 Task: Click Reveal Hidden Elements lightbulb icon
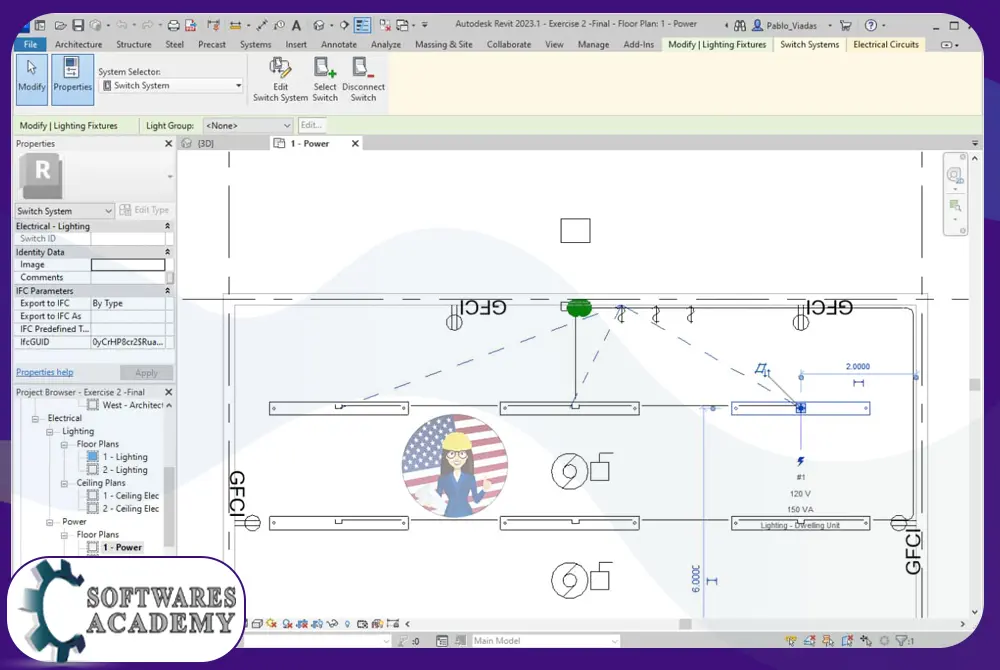click(347, 623)
